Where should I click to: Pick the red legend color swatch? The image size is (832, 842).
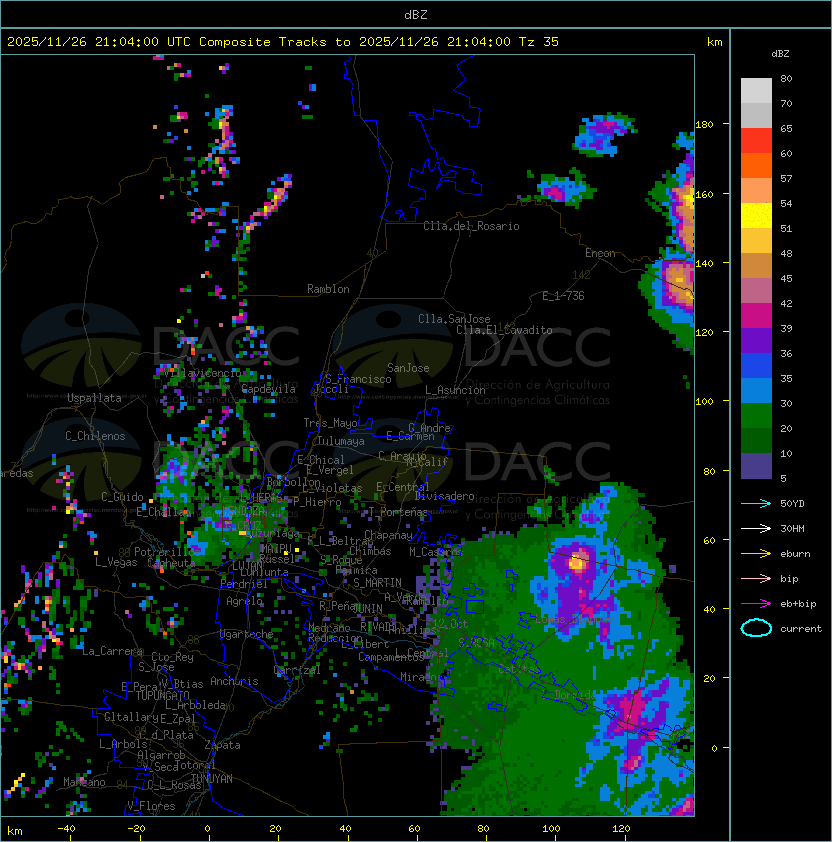tap(756, 140)
